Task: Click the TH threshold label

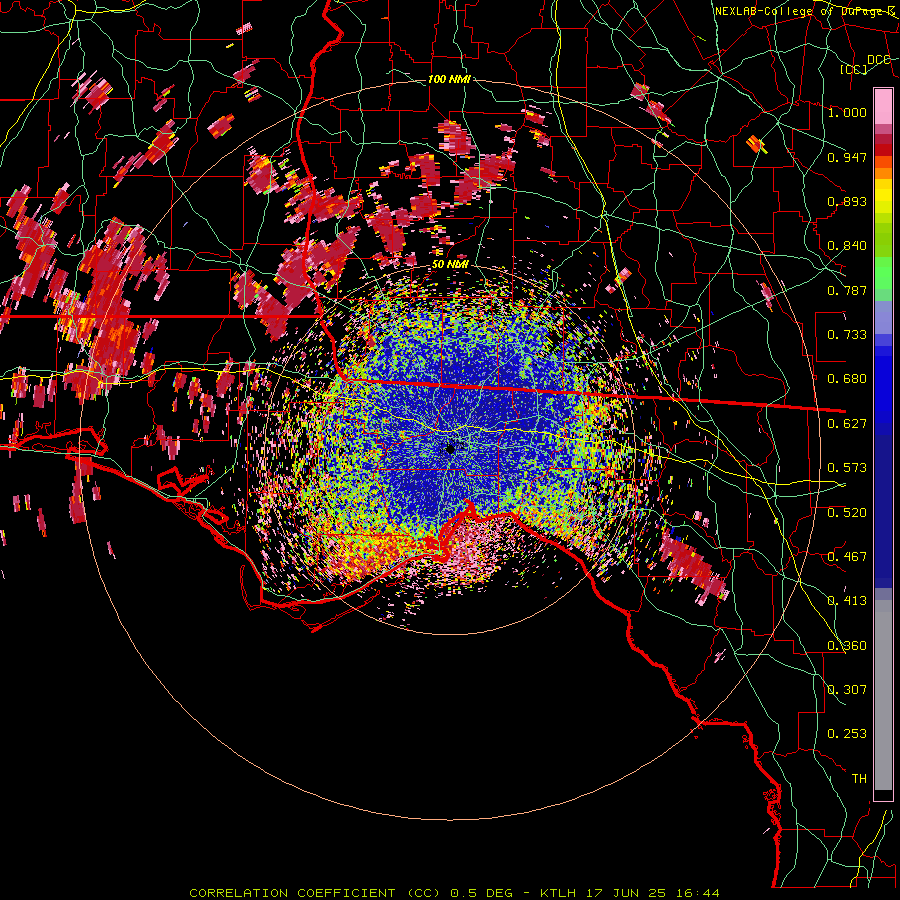Action: pos(859,778)
